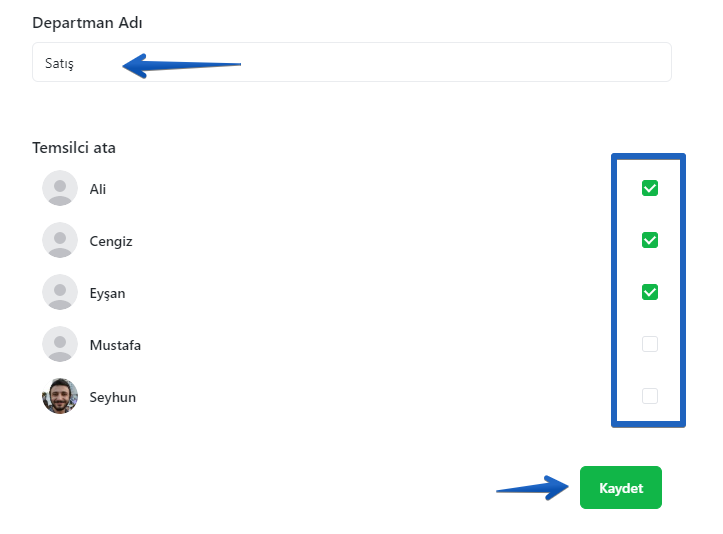Image resolution: width=723 pixels, height=534 pixels.
Task: Click the Departman Adı field label
Action: coord(87,23)
